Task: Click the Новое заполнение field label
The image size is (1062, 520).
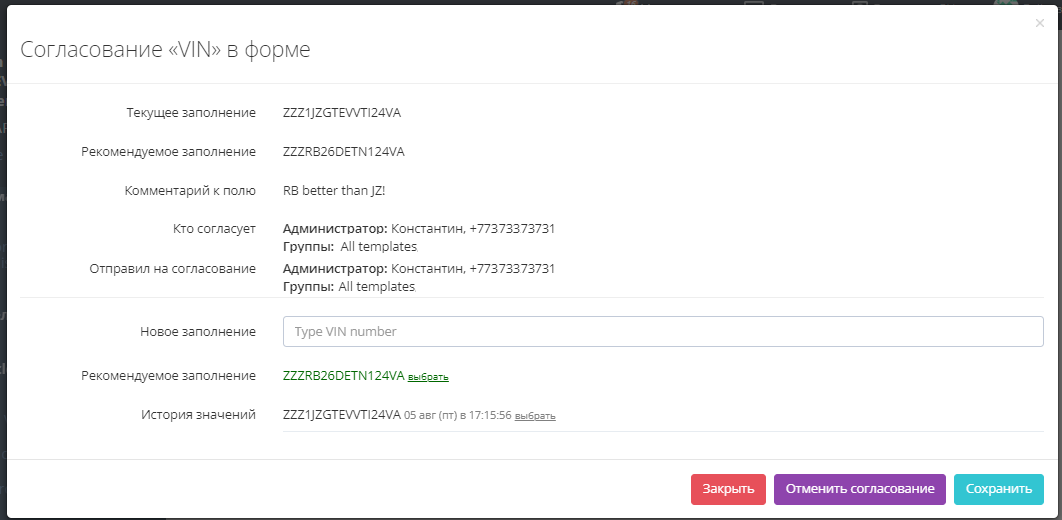Action: point(198,331)
